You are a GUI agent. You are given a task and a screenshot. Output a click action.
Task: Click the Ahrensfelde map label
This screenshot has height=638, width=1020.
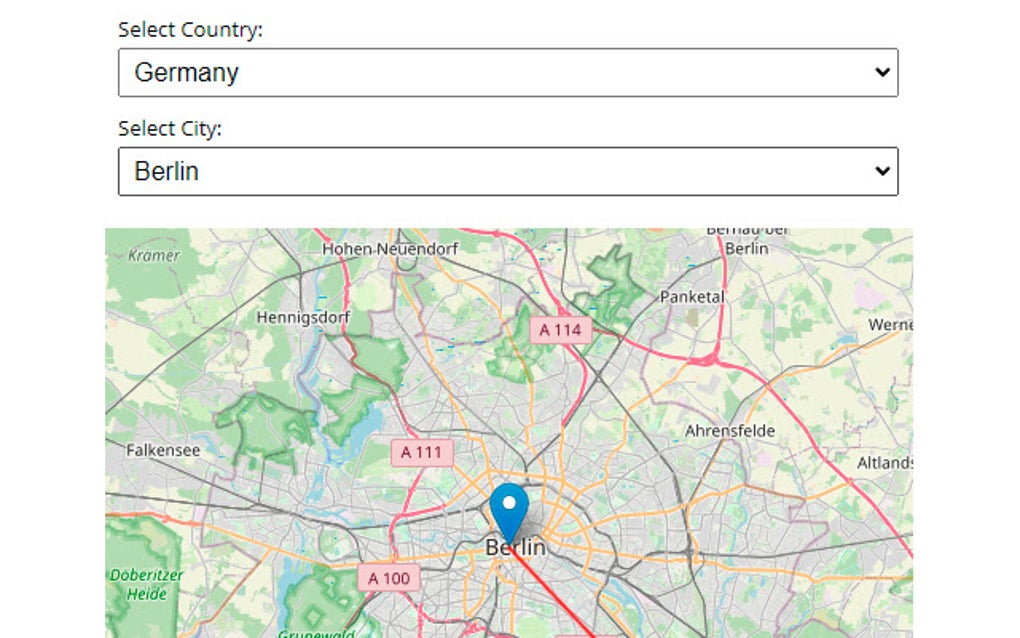pyautogui.click(x=730, y=431)
